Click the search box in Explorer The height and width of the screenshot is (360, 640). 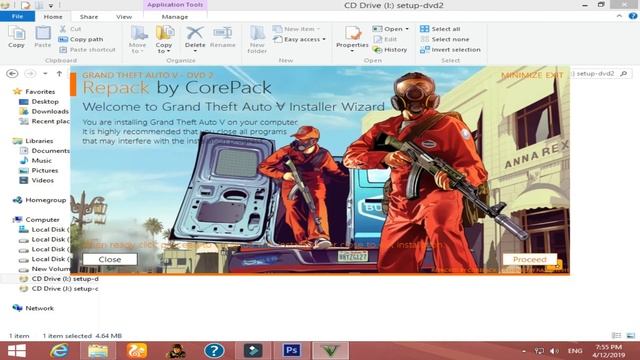(x=600, y=73)
